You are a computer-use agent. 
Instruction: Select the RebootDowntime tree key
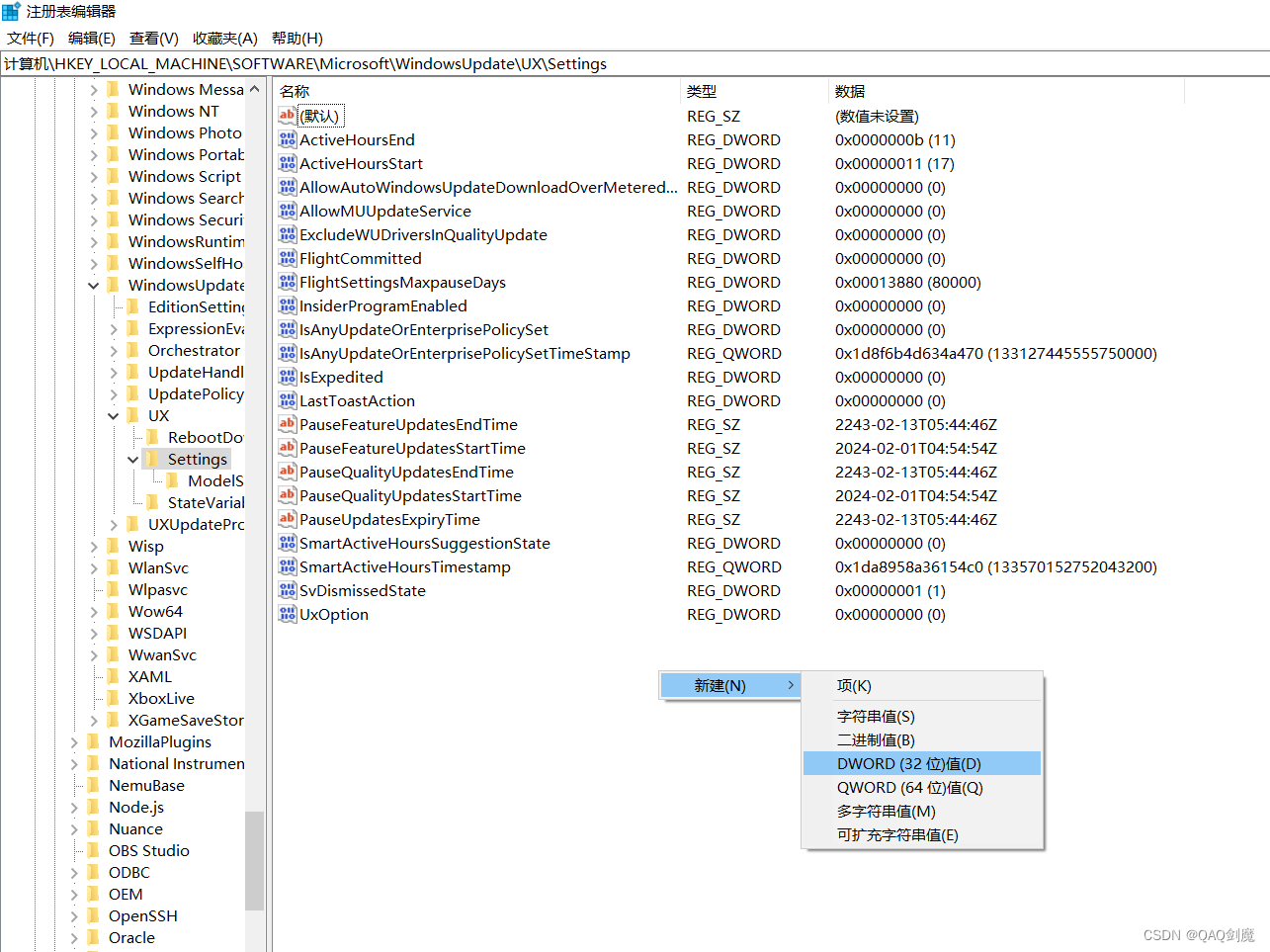(206, 437)
